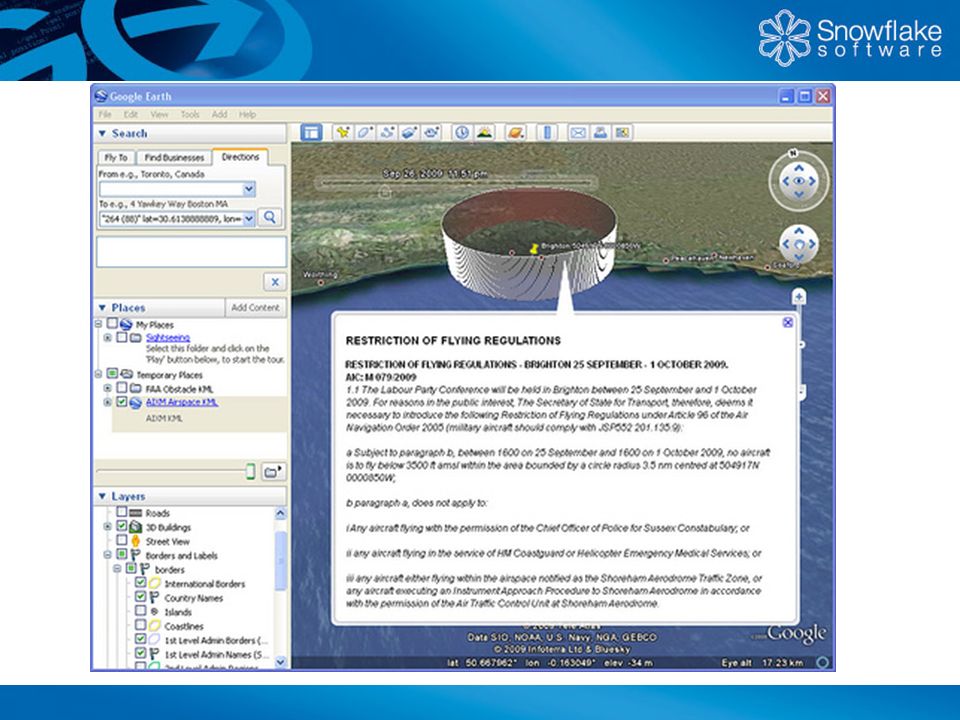
Task: Click the 3D Buildings layer icon
Action: coord(135,527)
